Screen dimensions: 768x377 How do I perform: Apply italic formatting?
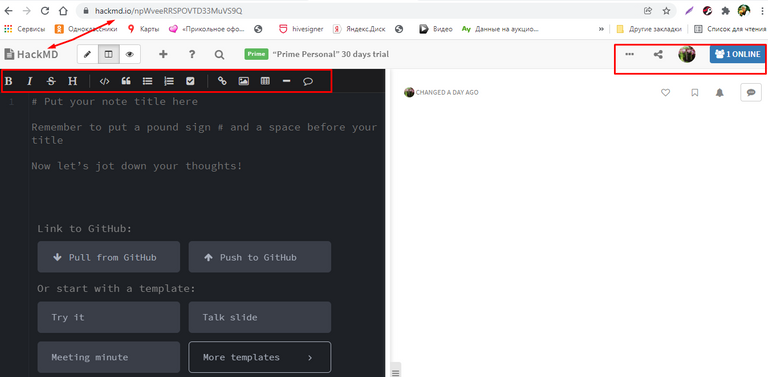[x=29, y=81]
